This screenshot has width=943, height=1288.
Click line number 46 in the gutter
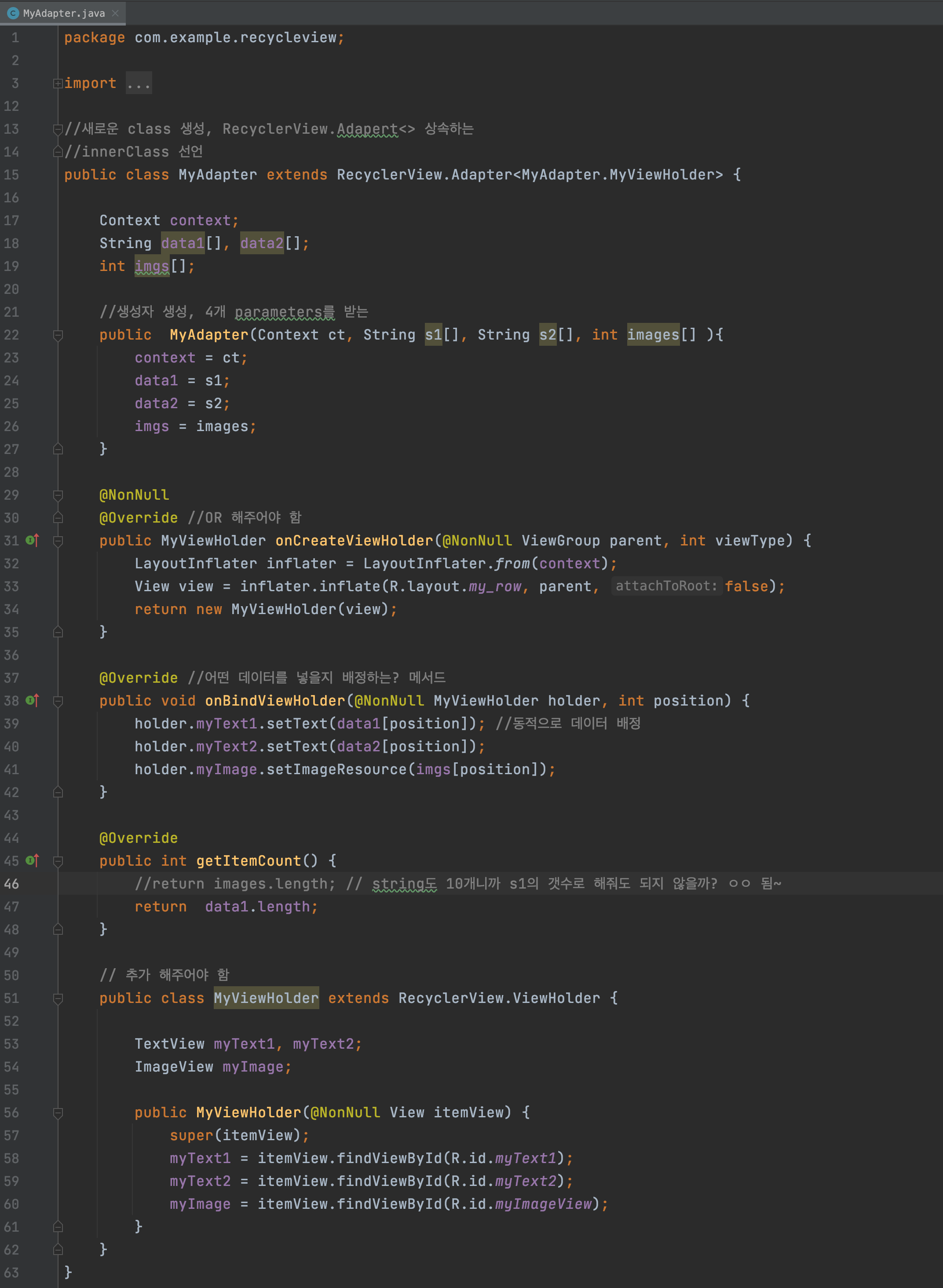[11, 884]
